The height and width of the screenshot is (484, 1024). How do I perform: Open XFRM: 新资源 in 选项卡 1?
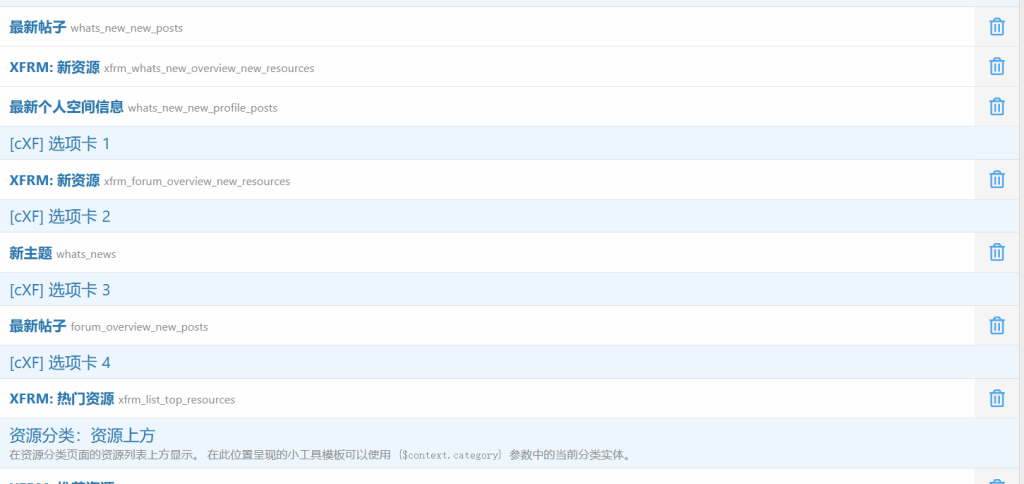(x=54, y=180)
